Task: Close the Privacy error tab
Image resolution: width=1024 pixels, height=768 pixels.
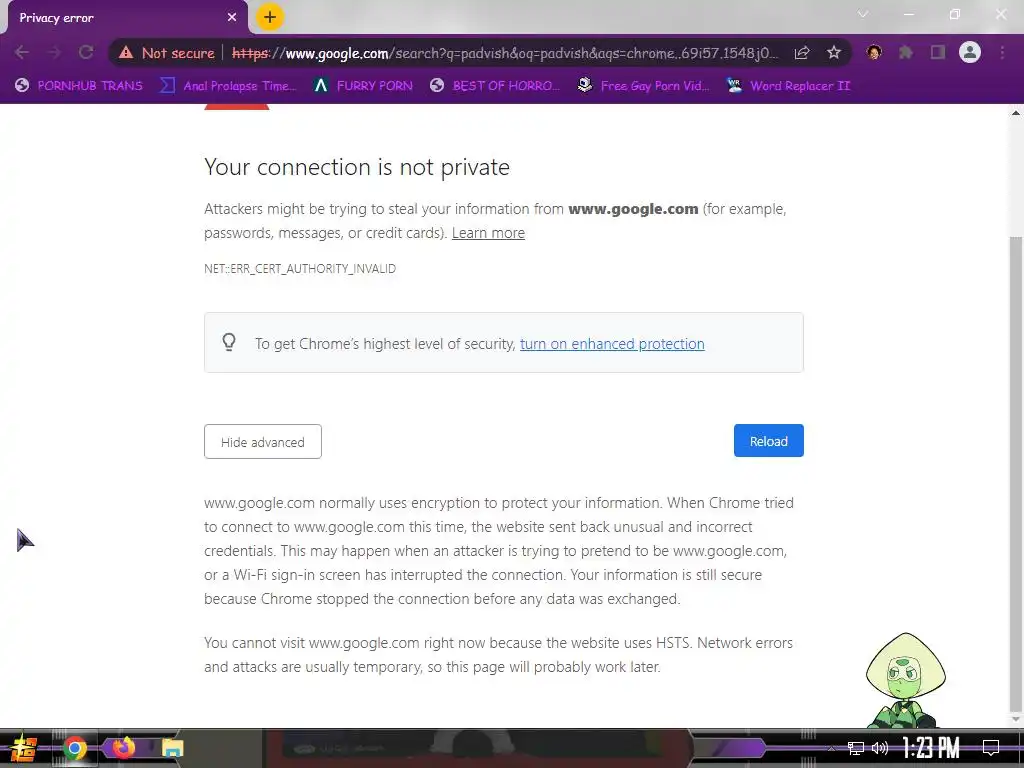Action: click(232, 18)
